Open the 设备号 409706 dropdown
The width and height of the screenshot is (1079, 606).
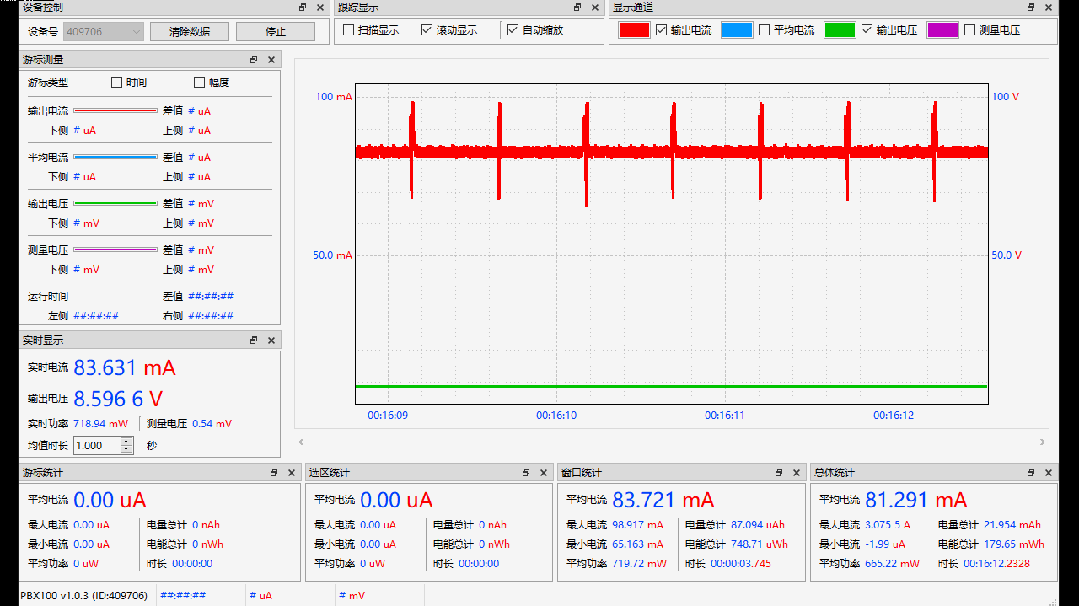click(103, 32)
